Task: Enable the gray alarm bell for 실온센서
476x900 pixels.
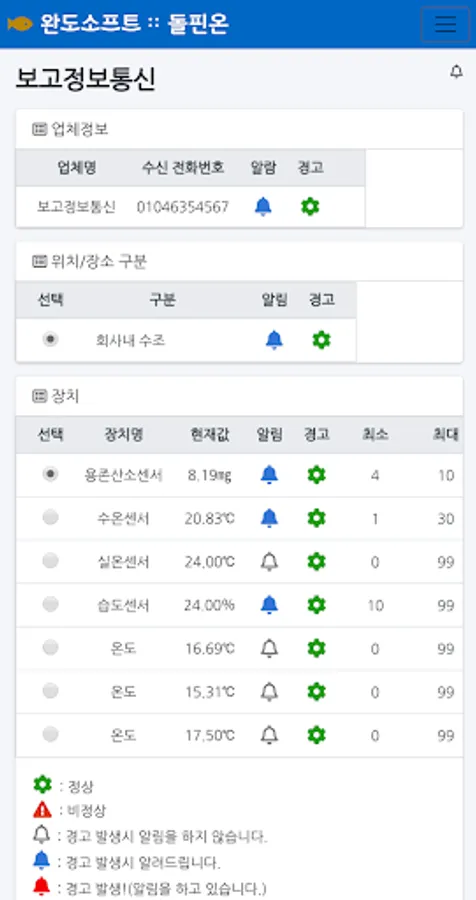Action: tap(269, 561)
